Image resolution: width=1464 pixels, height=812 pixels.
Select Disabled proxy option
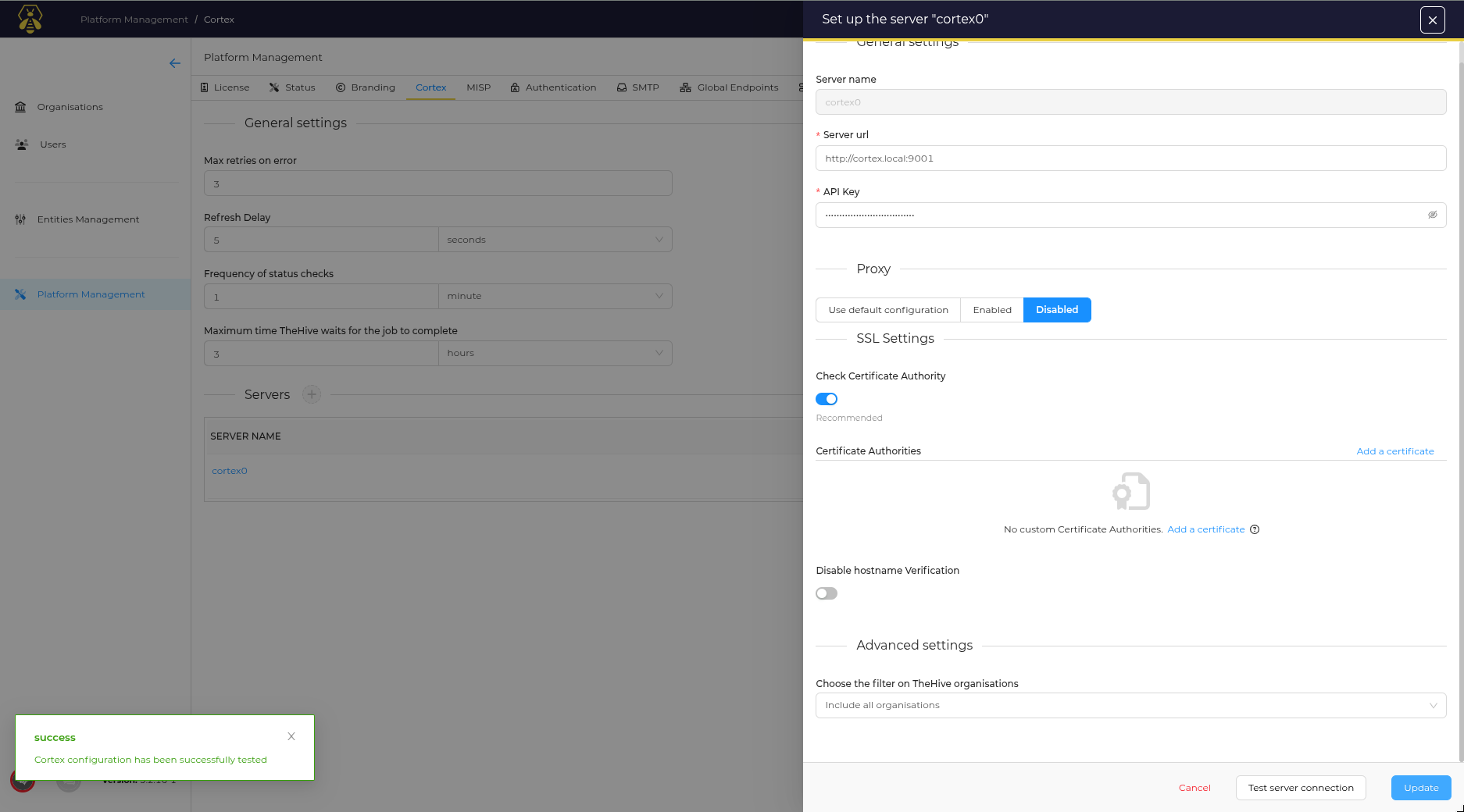pyautogui.click(x=1057, y=310)
